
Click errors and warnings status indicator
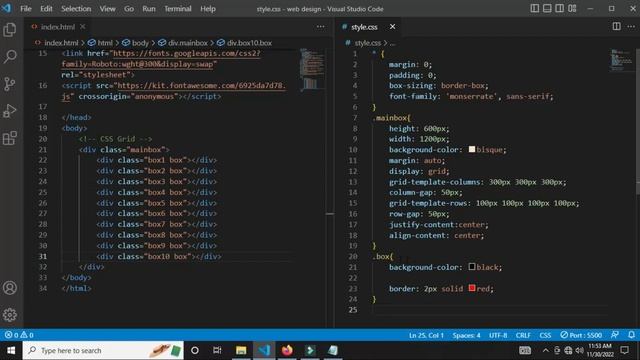19,335
